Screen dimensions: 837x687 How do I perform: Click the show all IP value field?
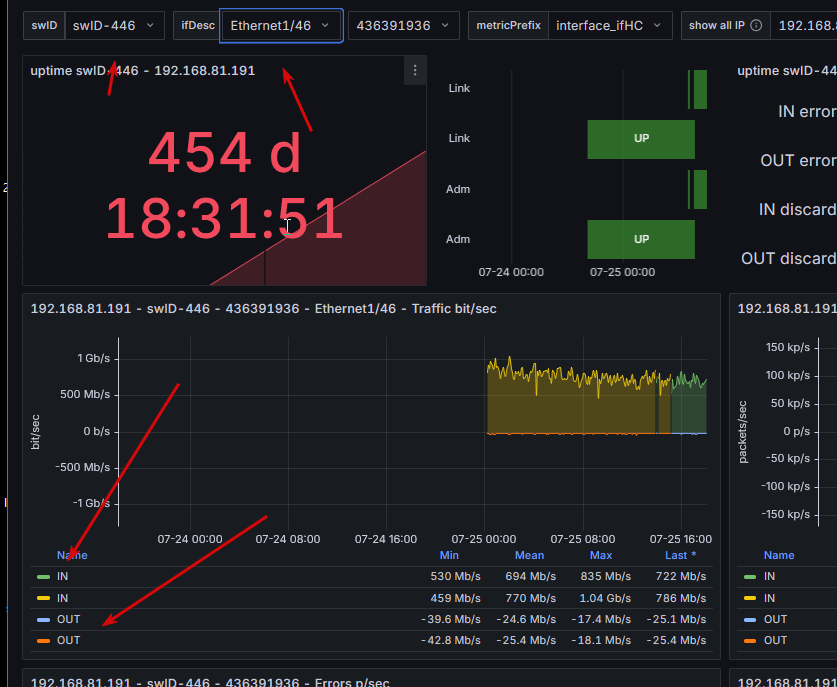(804, 26)
